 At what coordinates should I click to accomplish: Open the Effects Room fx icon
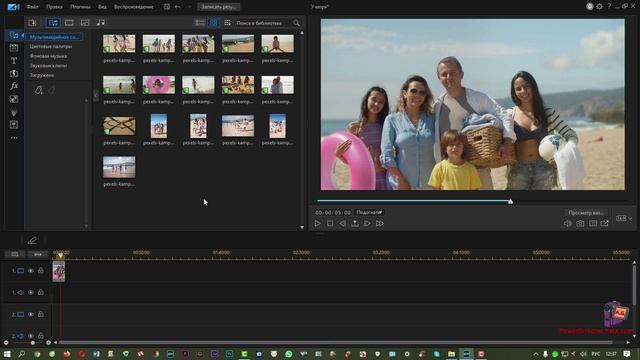point(13,86)
